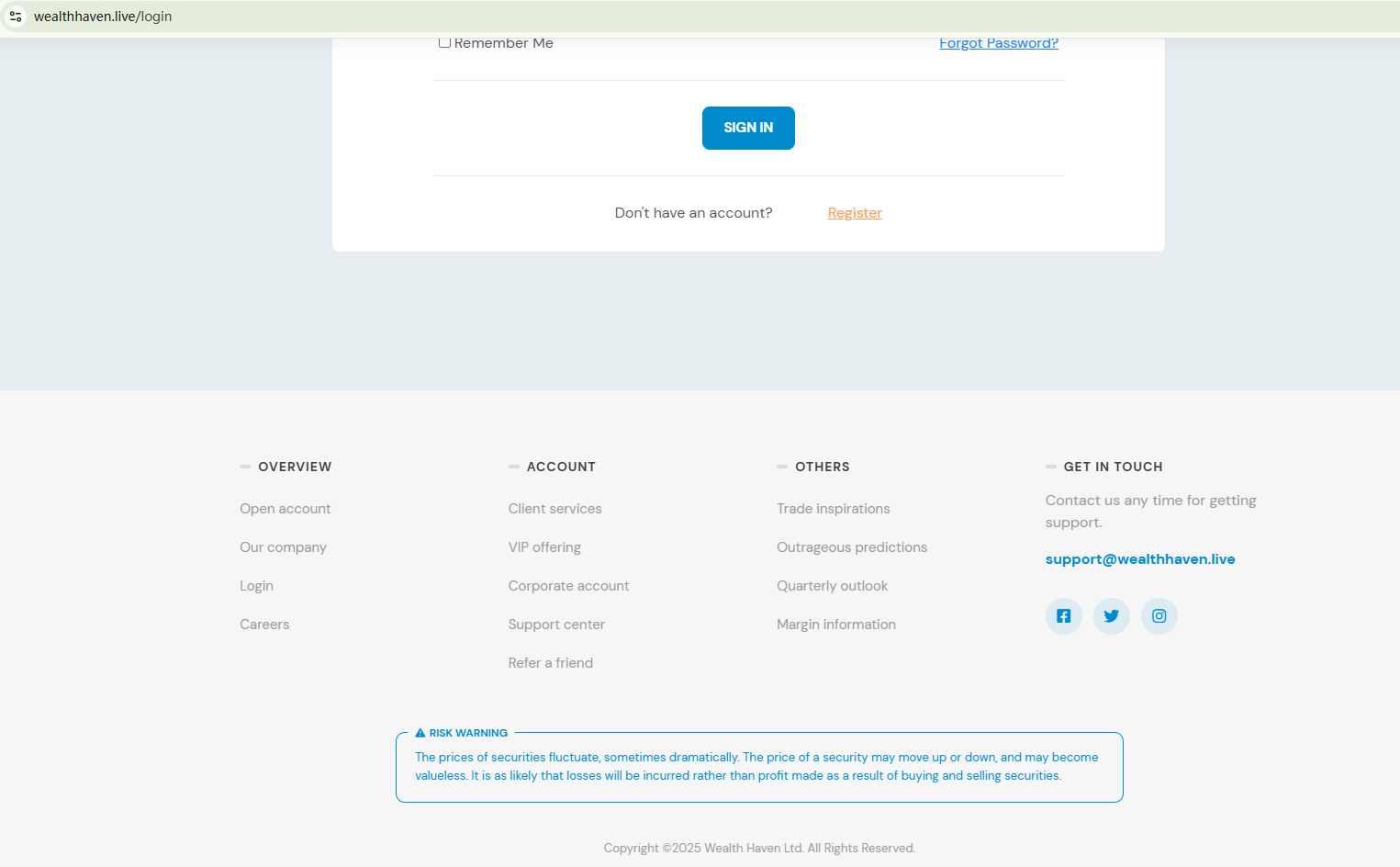Viewport: 1400px width, 867px height.
Task: Go to Our company page
Action: click(x=284, y=547)
